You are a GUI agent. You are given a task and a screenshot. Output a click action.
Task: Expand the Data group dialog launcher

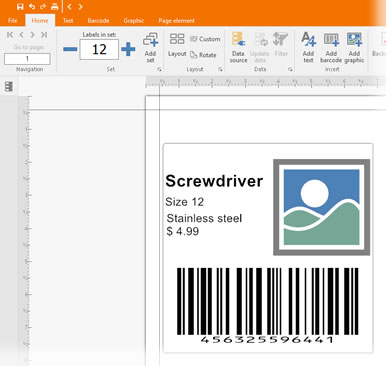[290, 69]
